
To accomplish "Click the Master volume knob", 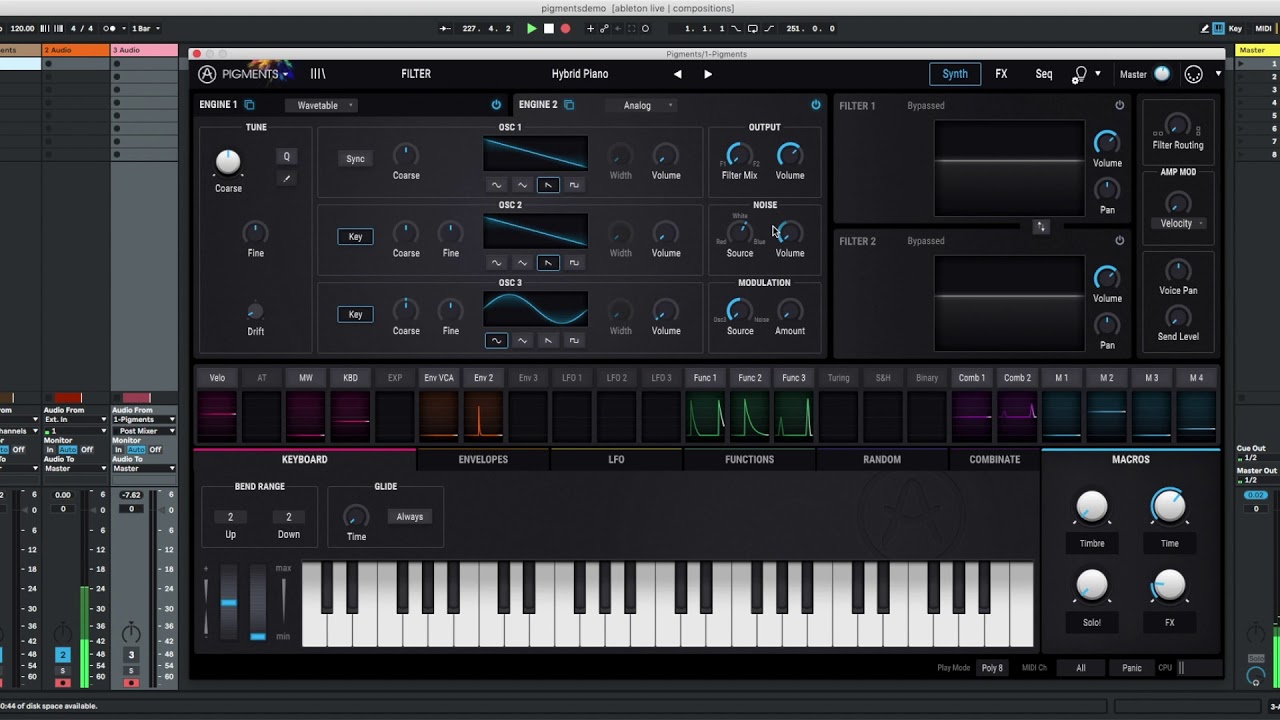I will (1162, 74).
